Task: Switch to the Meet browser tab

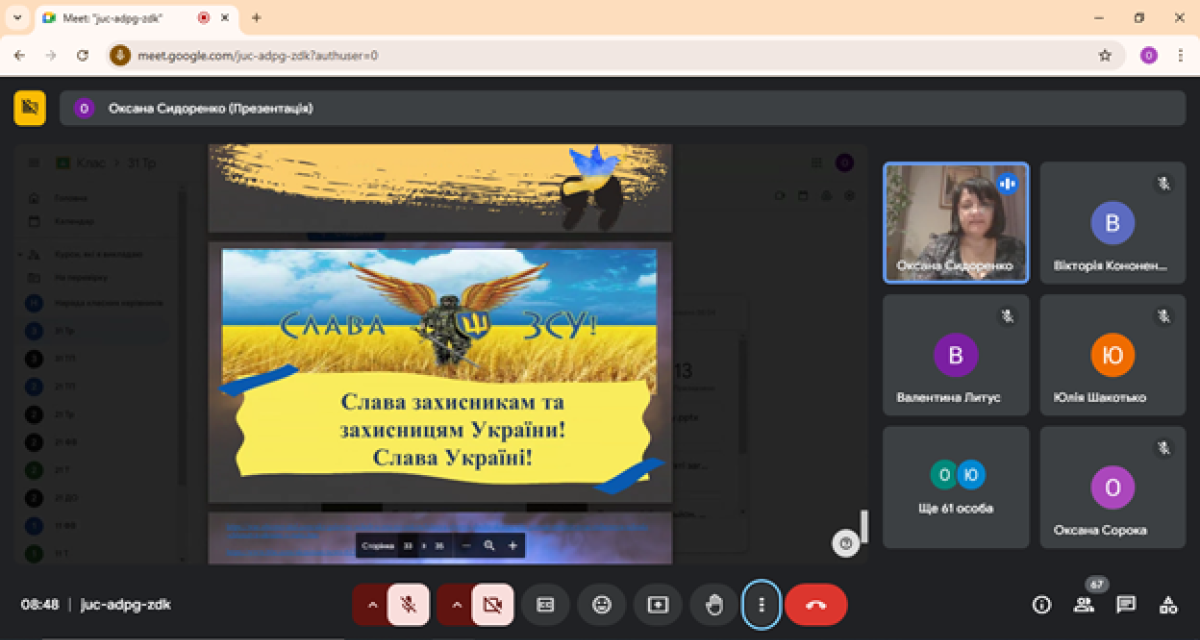Action: (x=120, y=17)
